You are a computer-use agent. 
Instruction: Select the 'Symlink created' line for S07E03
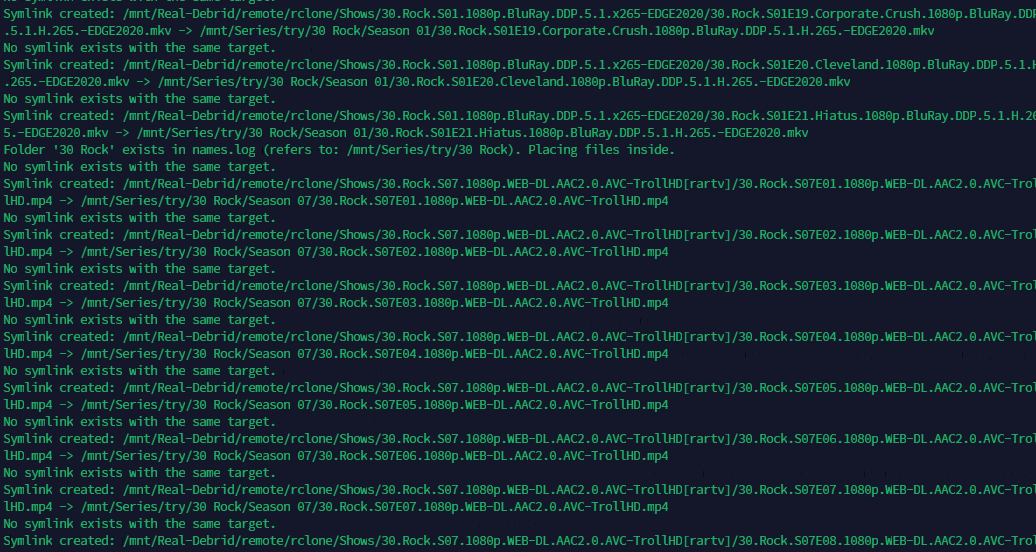[x=519, y=286]
